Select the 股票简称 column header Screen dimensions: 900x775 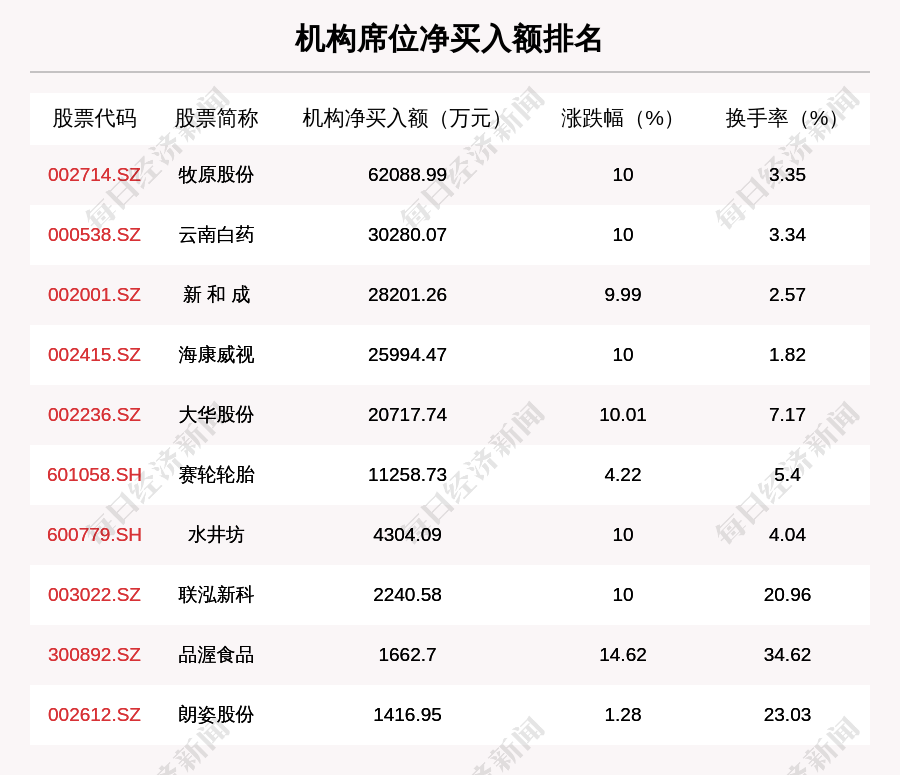pos(216,118)
